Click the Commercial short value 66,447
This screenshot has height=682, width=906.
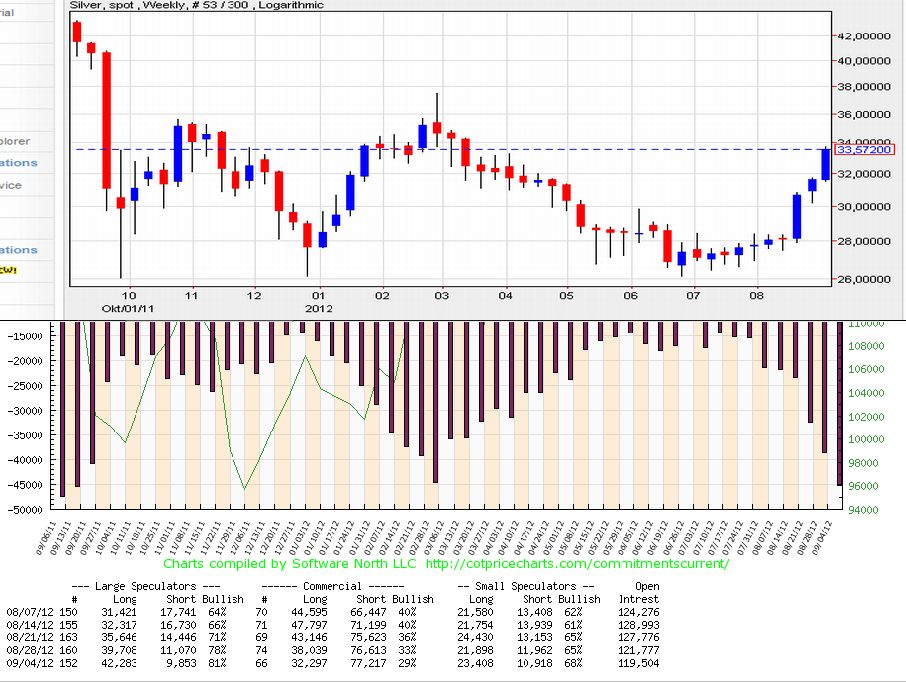coord(368,612)
